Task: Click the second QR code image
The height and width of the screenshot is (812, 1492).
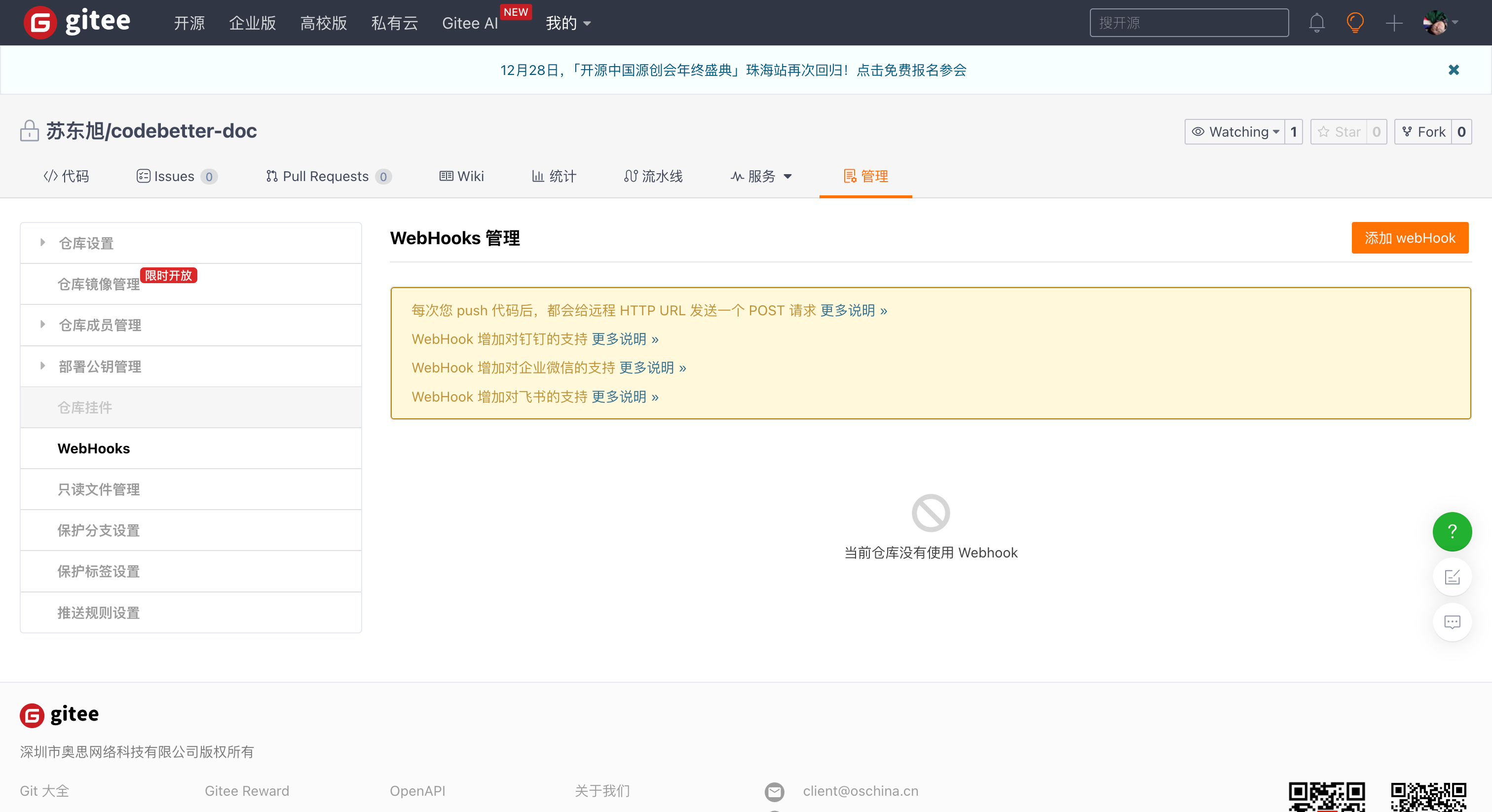Action: coord(1428,797)
